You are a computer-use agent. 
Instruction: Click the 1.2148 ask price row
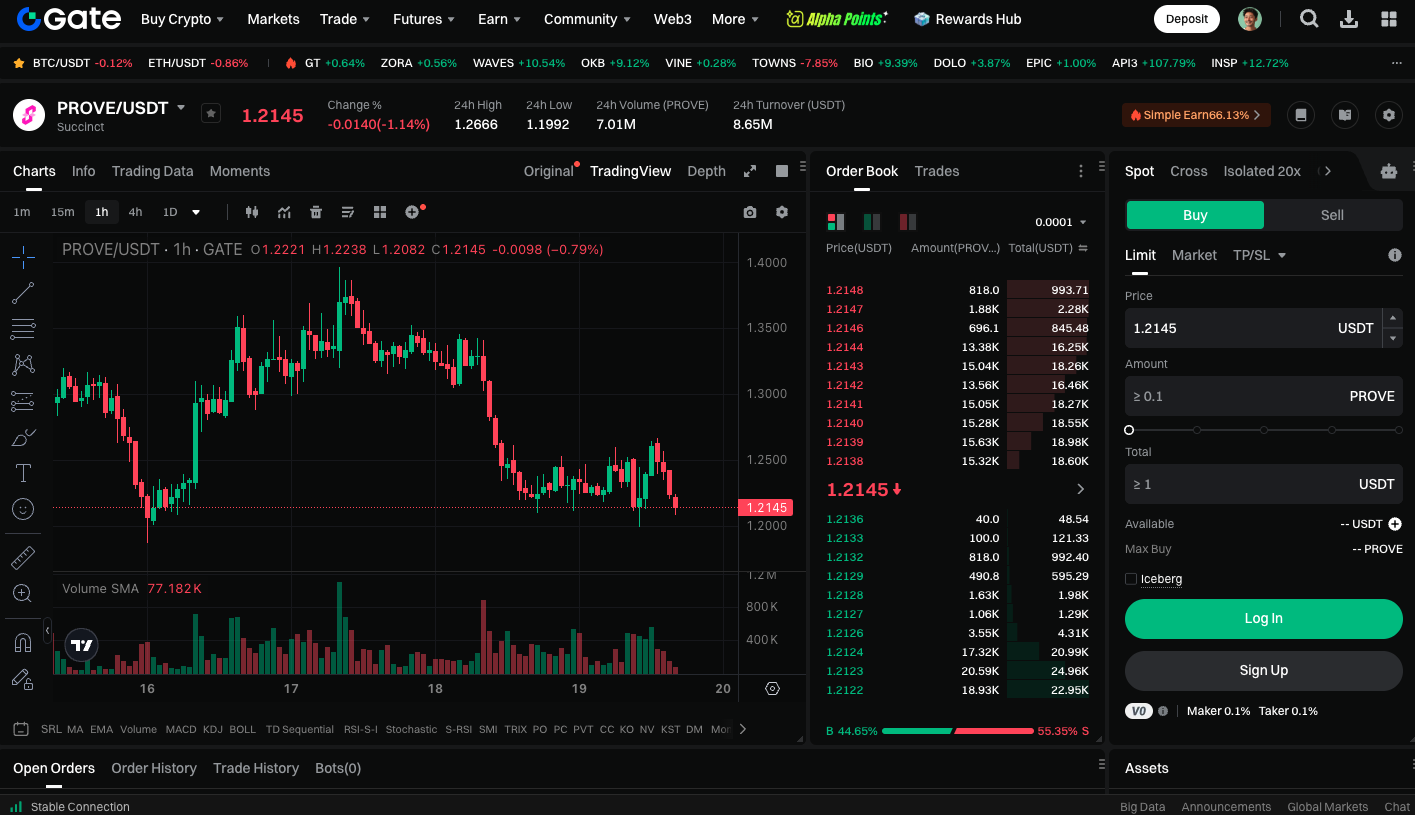click(x=957, y=290)
